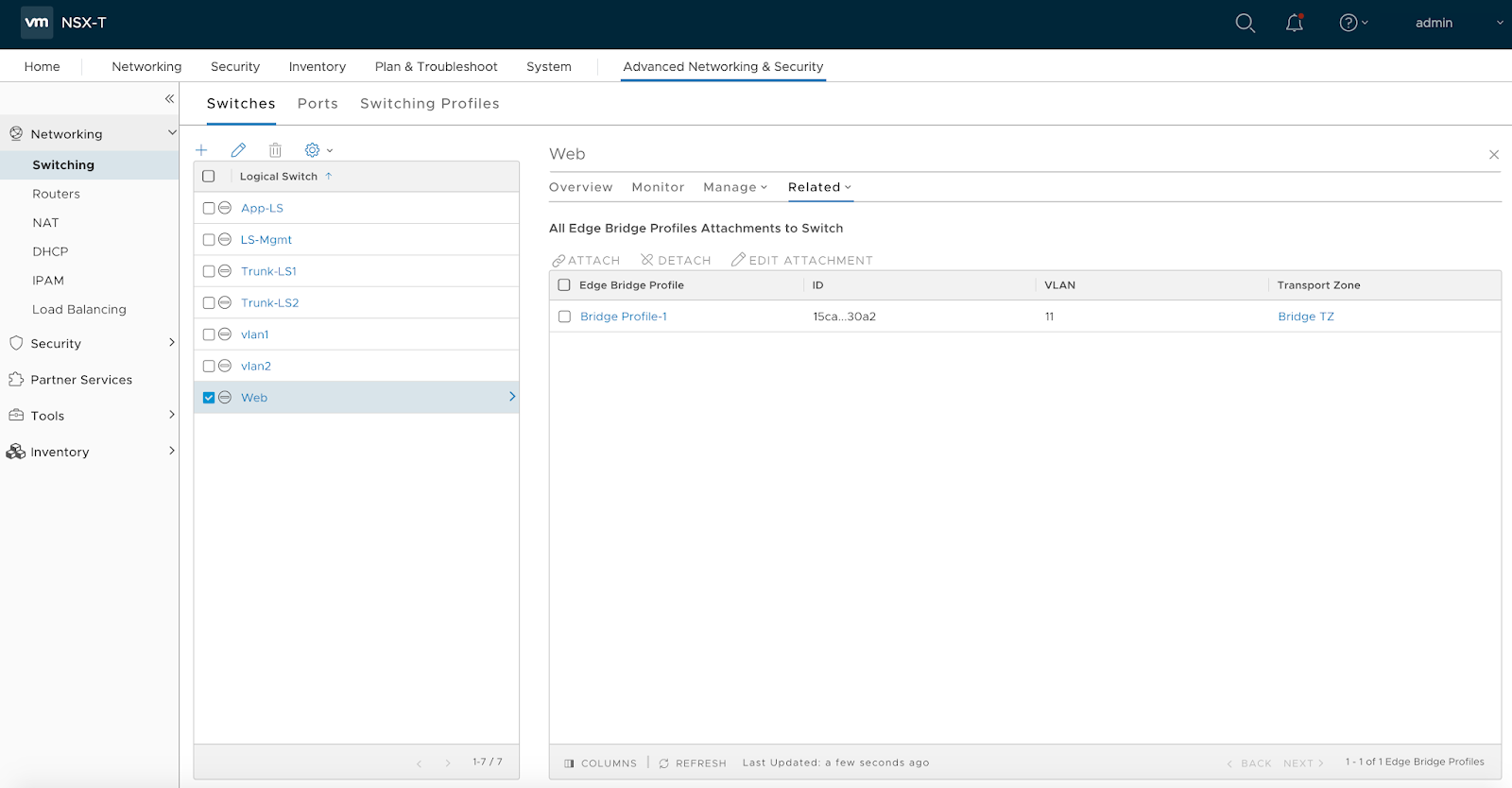Open the gear actions menu for switches
Image resolution: width=1512 pixels, height=788 pixels.
coord(318,150)
